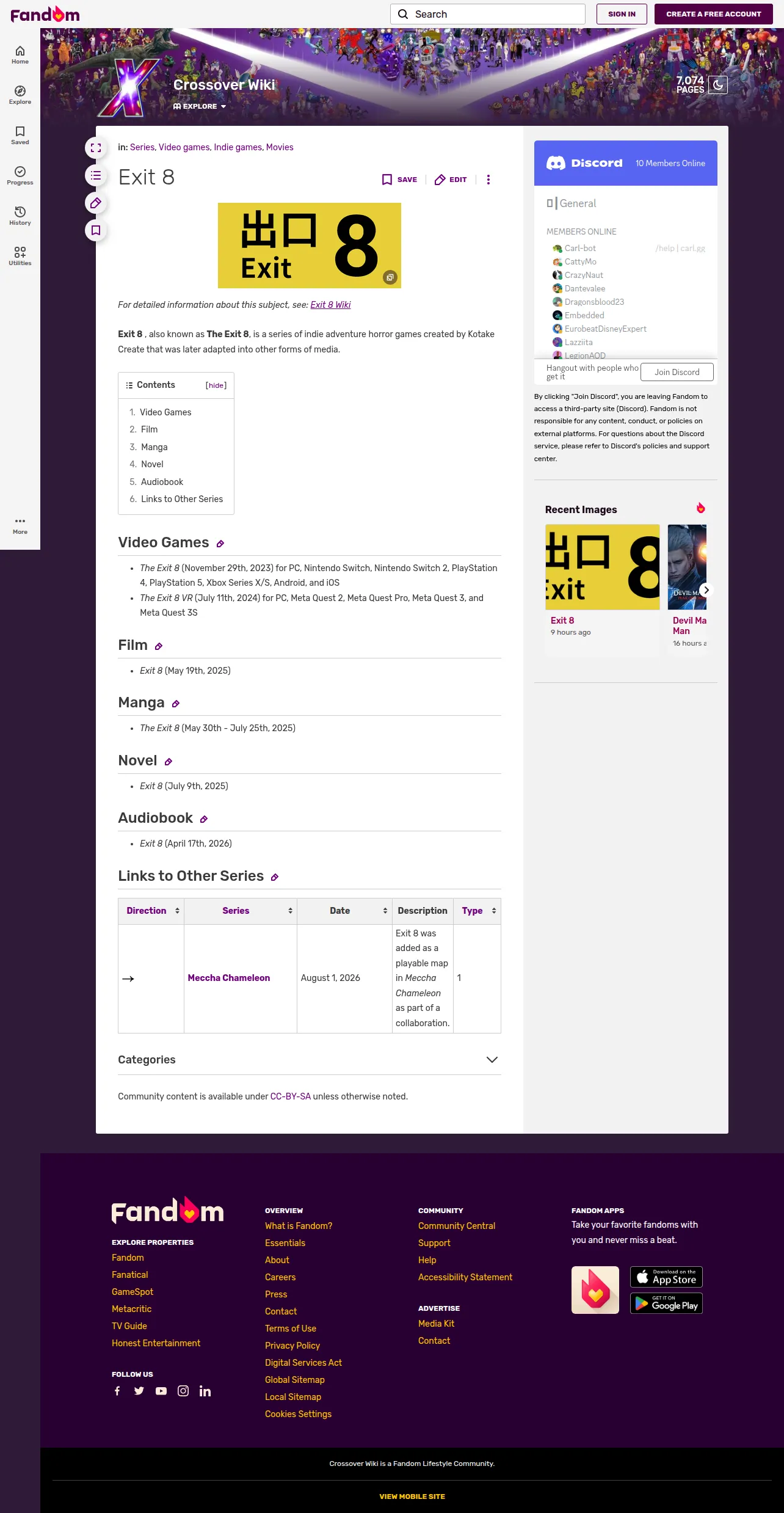Sort the table by Direction
The height and width of the screenshot is (1513, 784).
coord(177,911)
